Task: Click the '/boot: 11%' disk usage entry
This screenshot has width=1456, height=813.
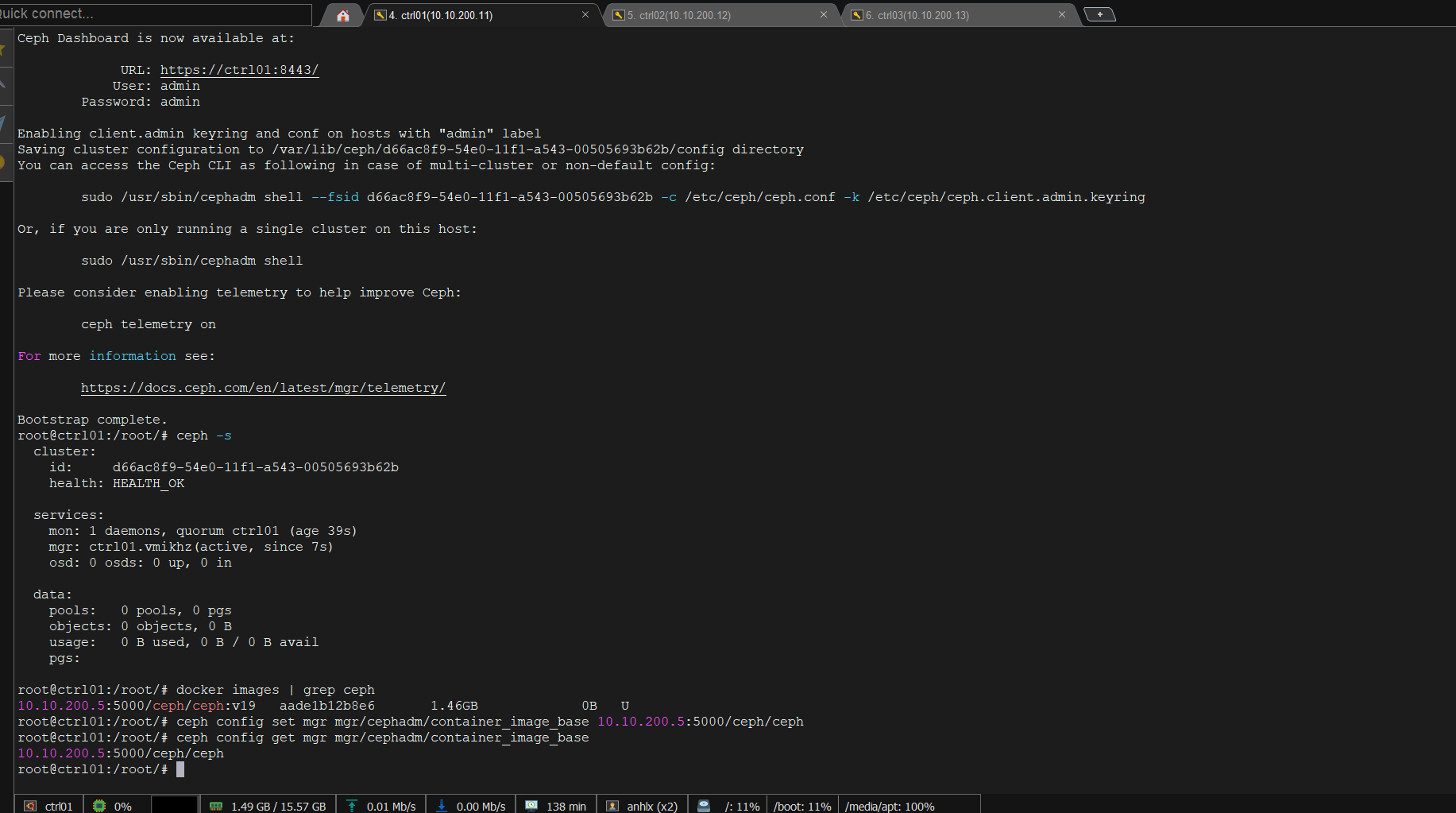Action: click(x=802, y=807)
